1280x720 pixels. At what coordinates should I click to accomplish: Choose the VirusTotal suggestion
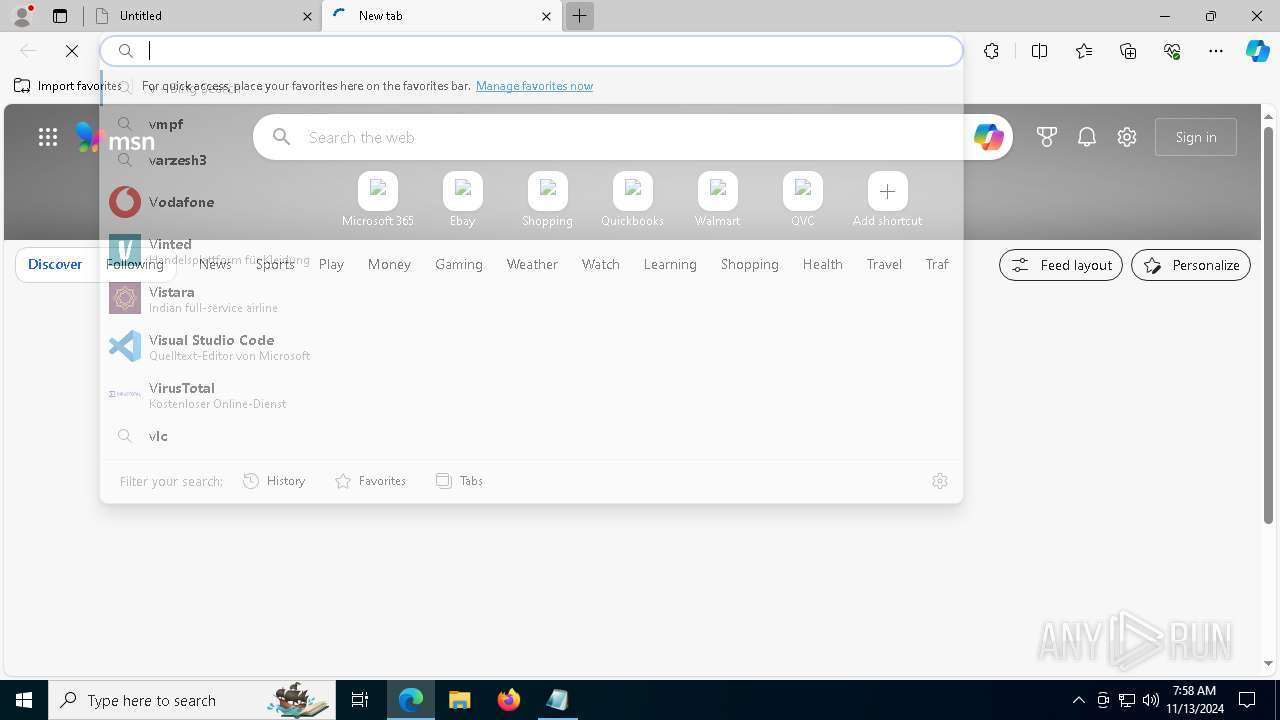pyautogui.click(x=531, y=394)
